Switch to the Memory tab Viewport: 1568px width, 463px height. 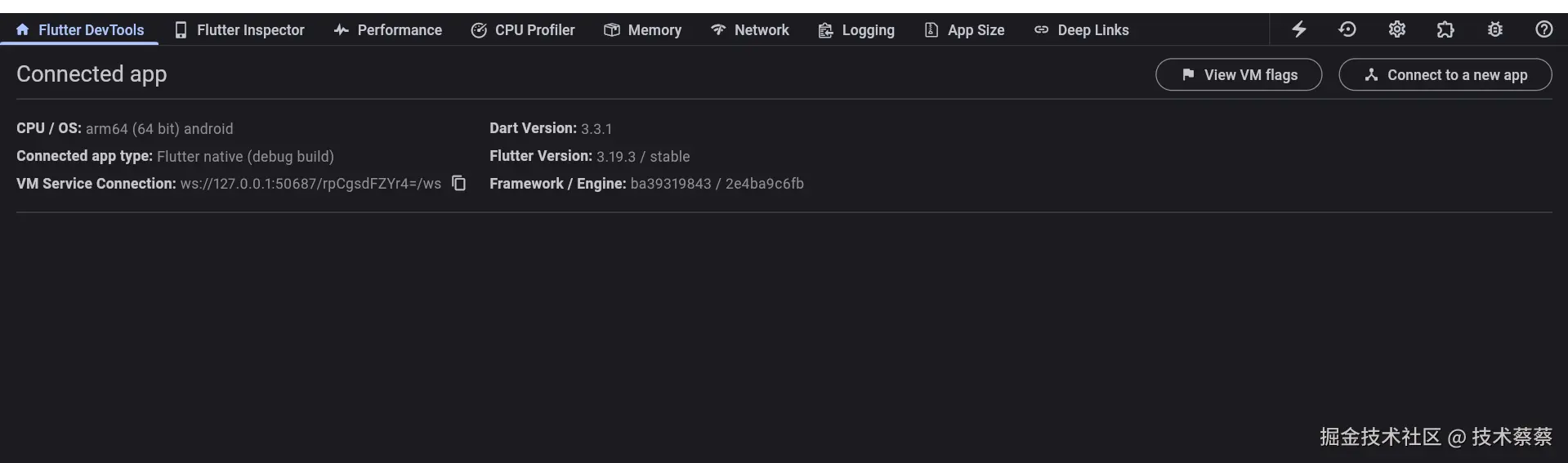click(643, 30)
